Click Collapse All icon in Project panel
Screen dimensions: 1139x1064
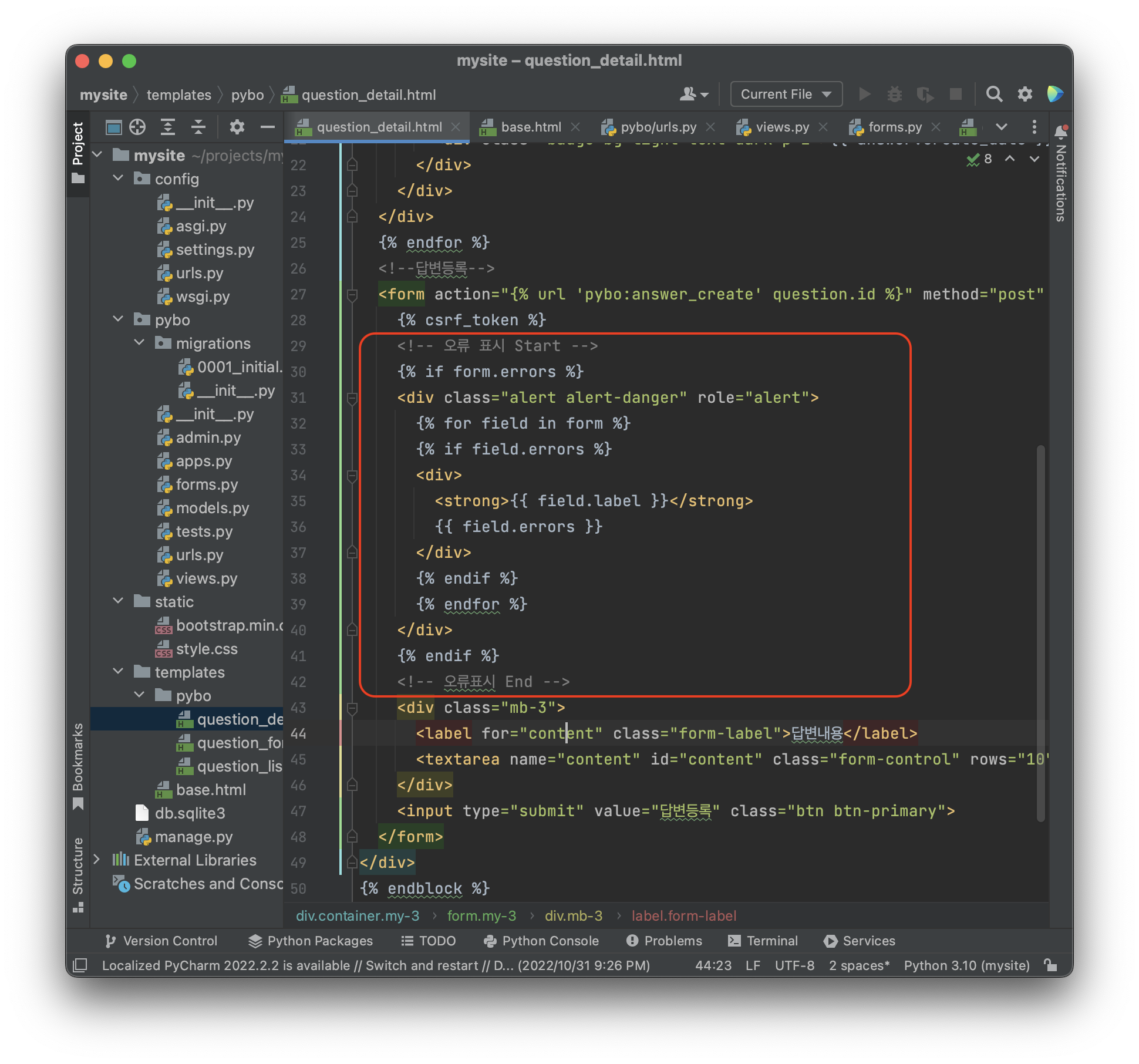198,127
